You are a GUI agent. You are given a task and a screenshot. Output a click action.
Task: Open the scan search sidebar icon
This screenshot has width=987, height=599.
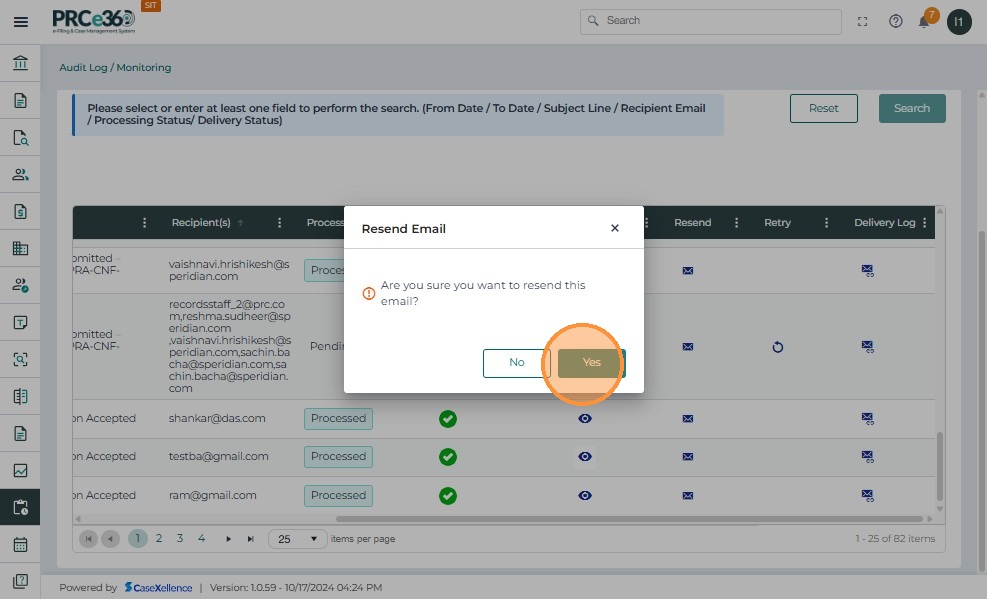tap(20, 359)
